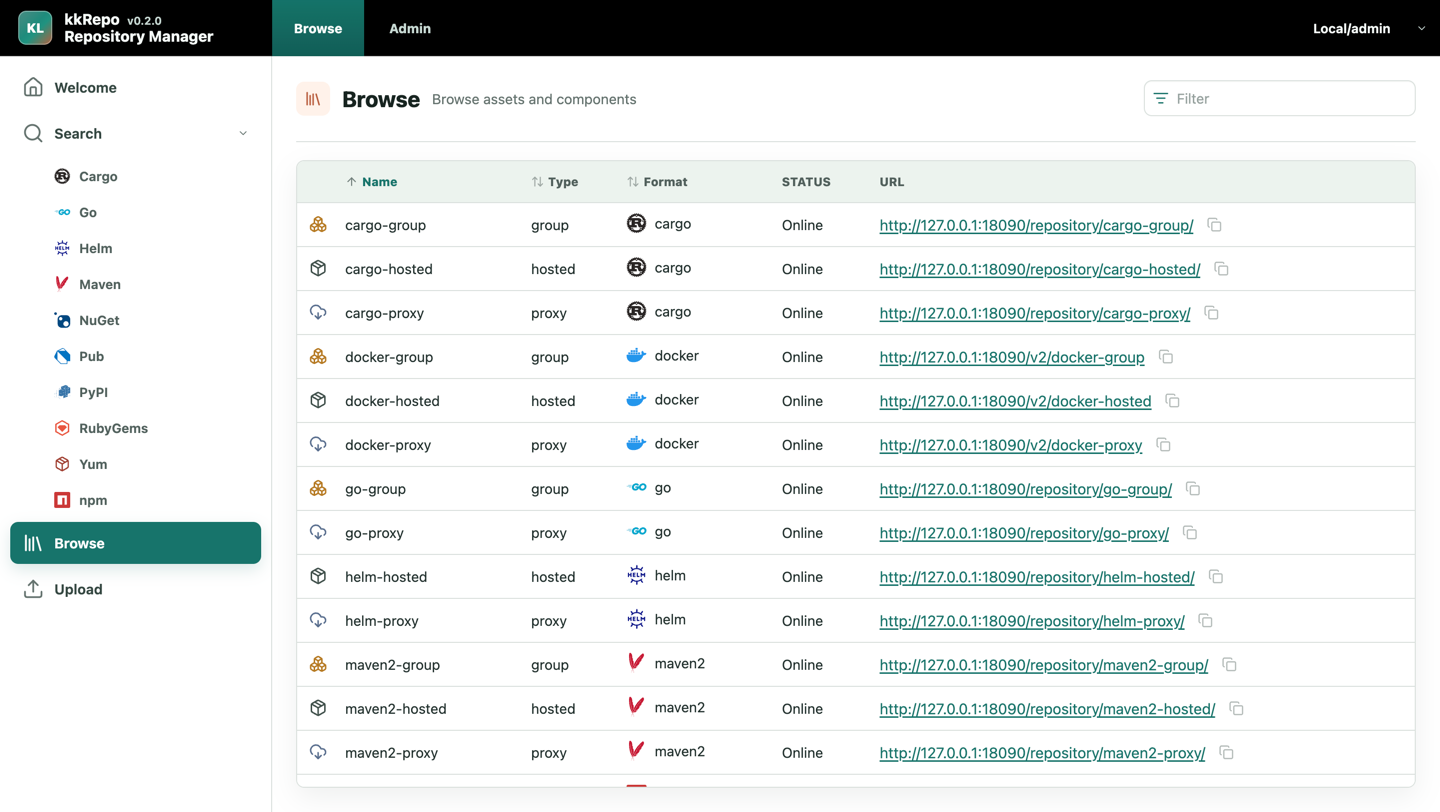The height and width of the screenshot is (812, 1440).
Task: Open the Cargo search icon in sidebar
Action: 62,176
